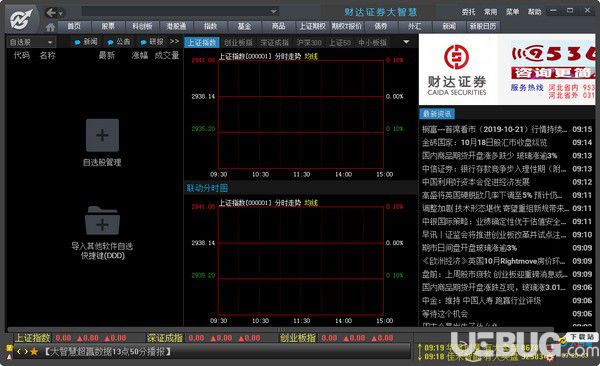Open the 期权T报价 toolbar tab
The height and width of the screenshot is (366, 600).
346,26
